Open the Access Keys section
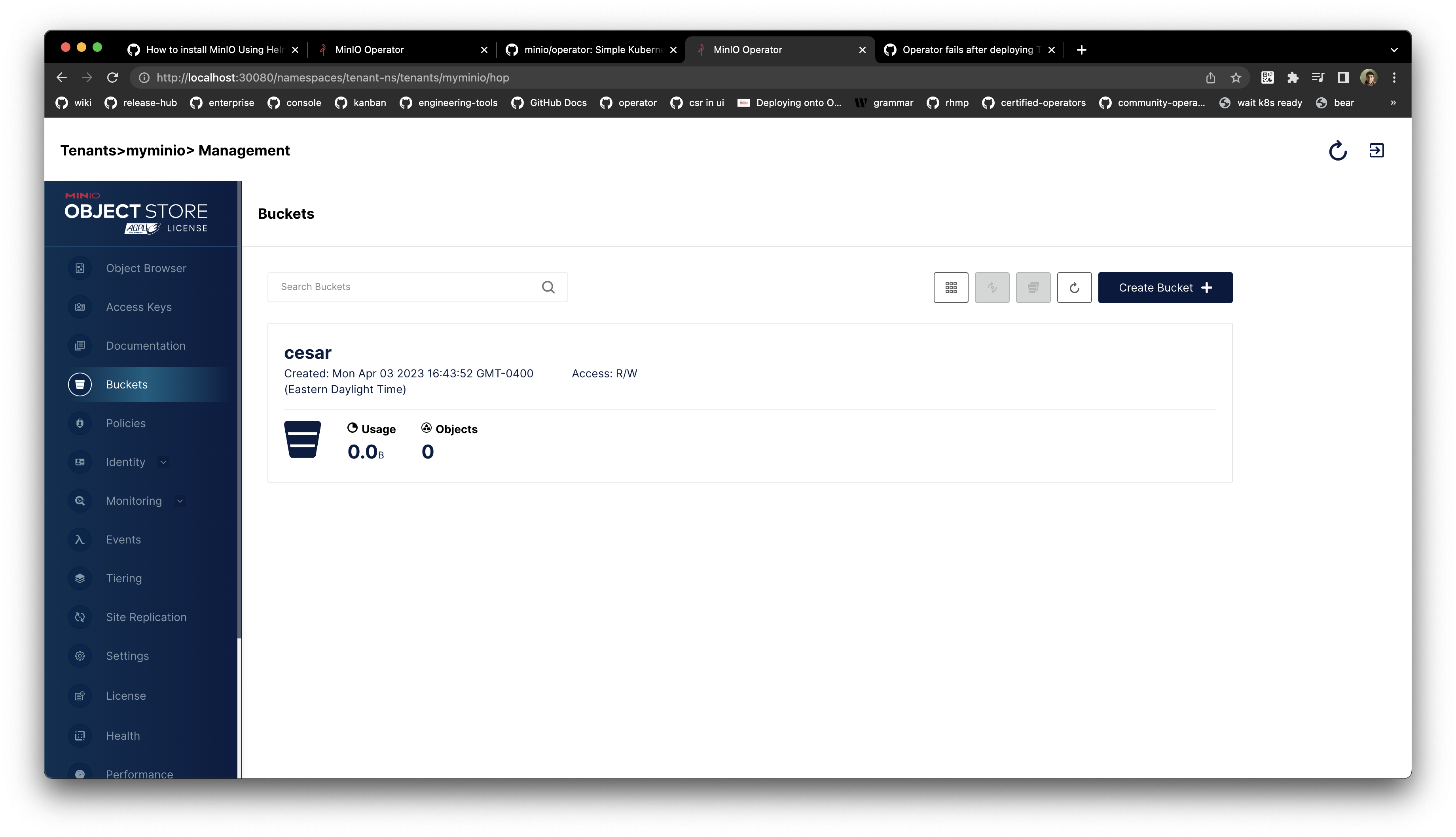Image resolution: width=1456 pixels, height=837 pixels. click(138, 307)
